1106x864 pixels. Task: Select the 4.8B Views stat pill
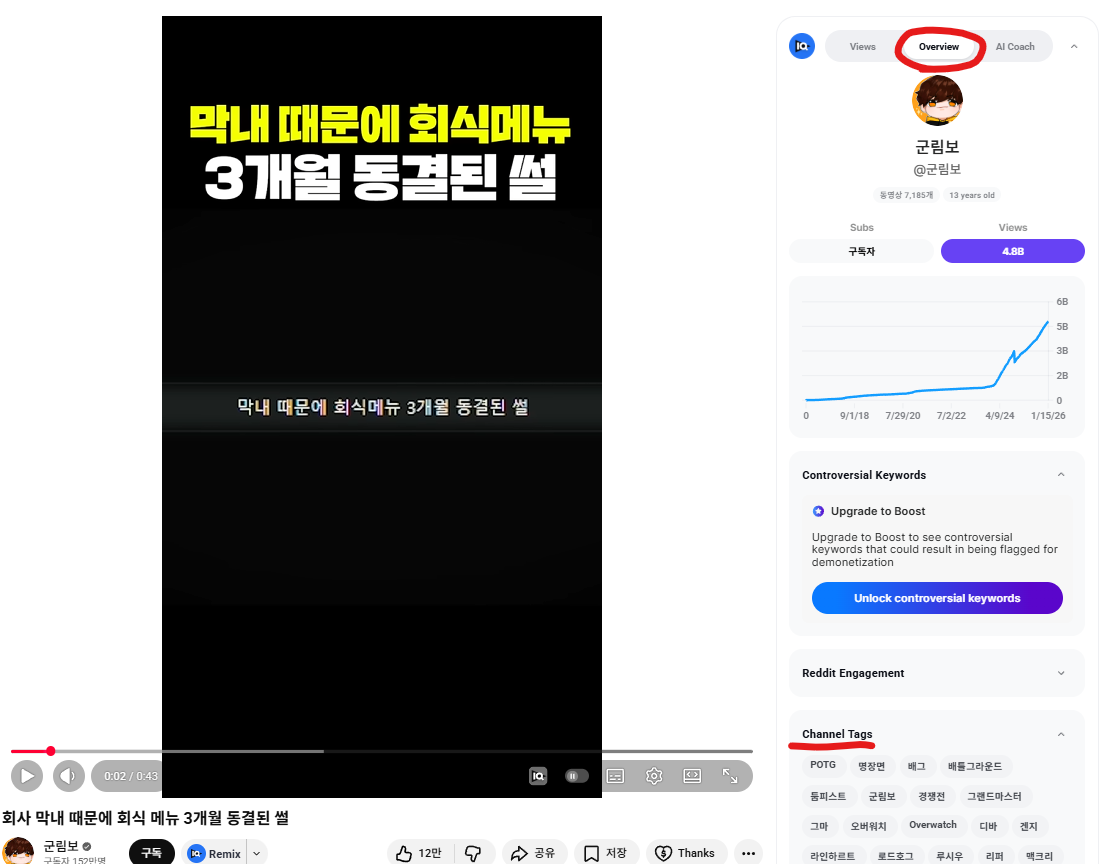click(x=1012, y=251)
